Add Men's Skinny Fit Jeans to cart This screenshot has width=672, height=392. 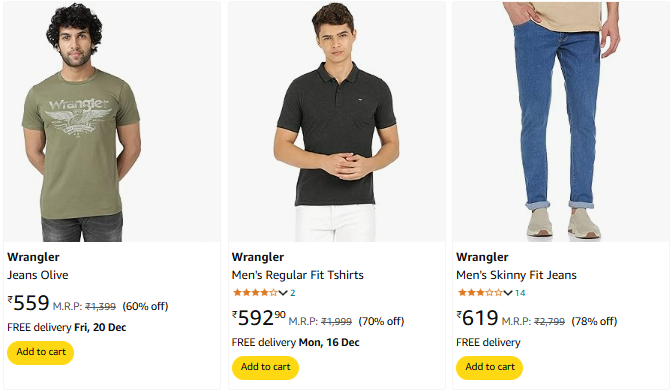(x=489, y=368)
